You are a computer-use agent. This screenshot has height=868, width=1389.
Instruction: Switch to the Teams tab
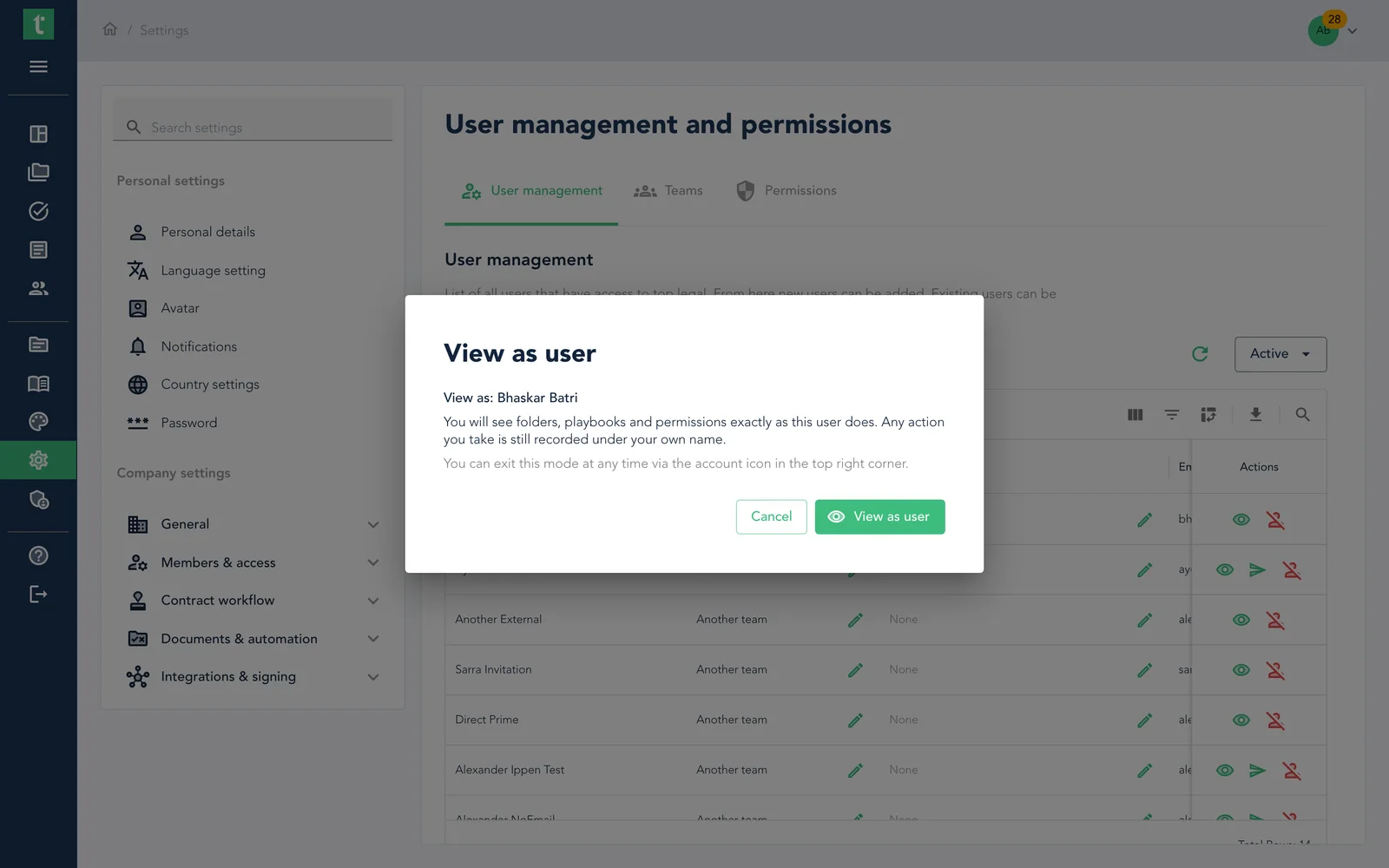tap(668, 191)
